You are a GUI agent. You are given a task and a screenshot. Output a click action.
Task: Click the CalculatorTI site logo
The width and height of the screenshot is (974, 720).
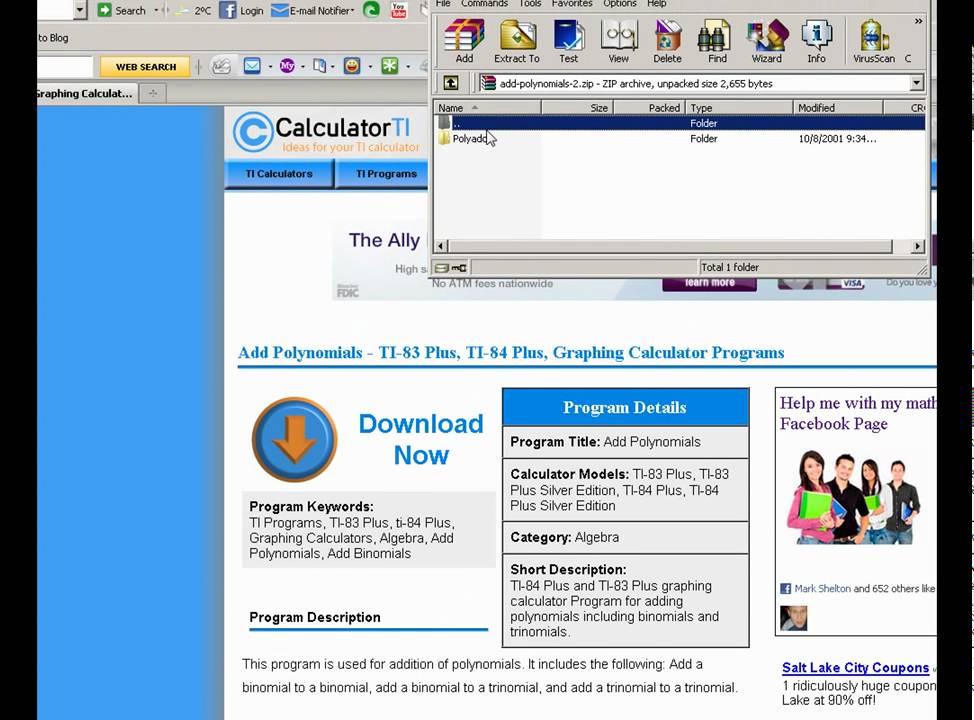(x=326, y=132)
